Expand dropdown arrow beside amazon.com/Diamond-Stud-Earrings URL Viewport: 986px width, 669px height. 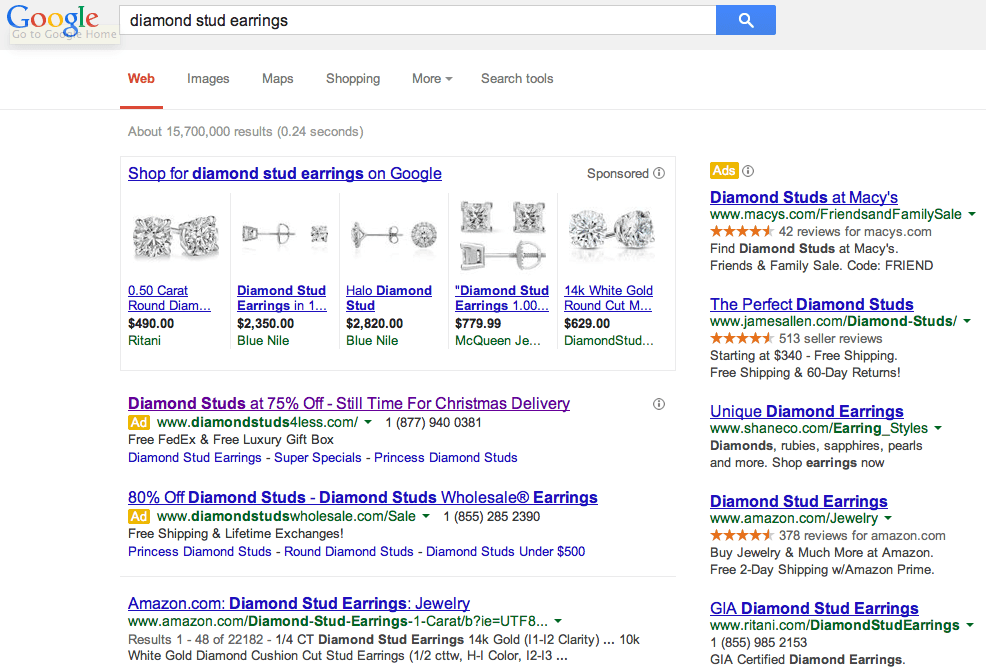pyautogui.click(x=558, y=622)
